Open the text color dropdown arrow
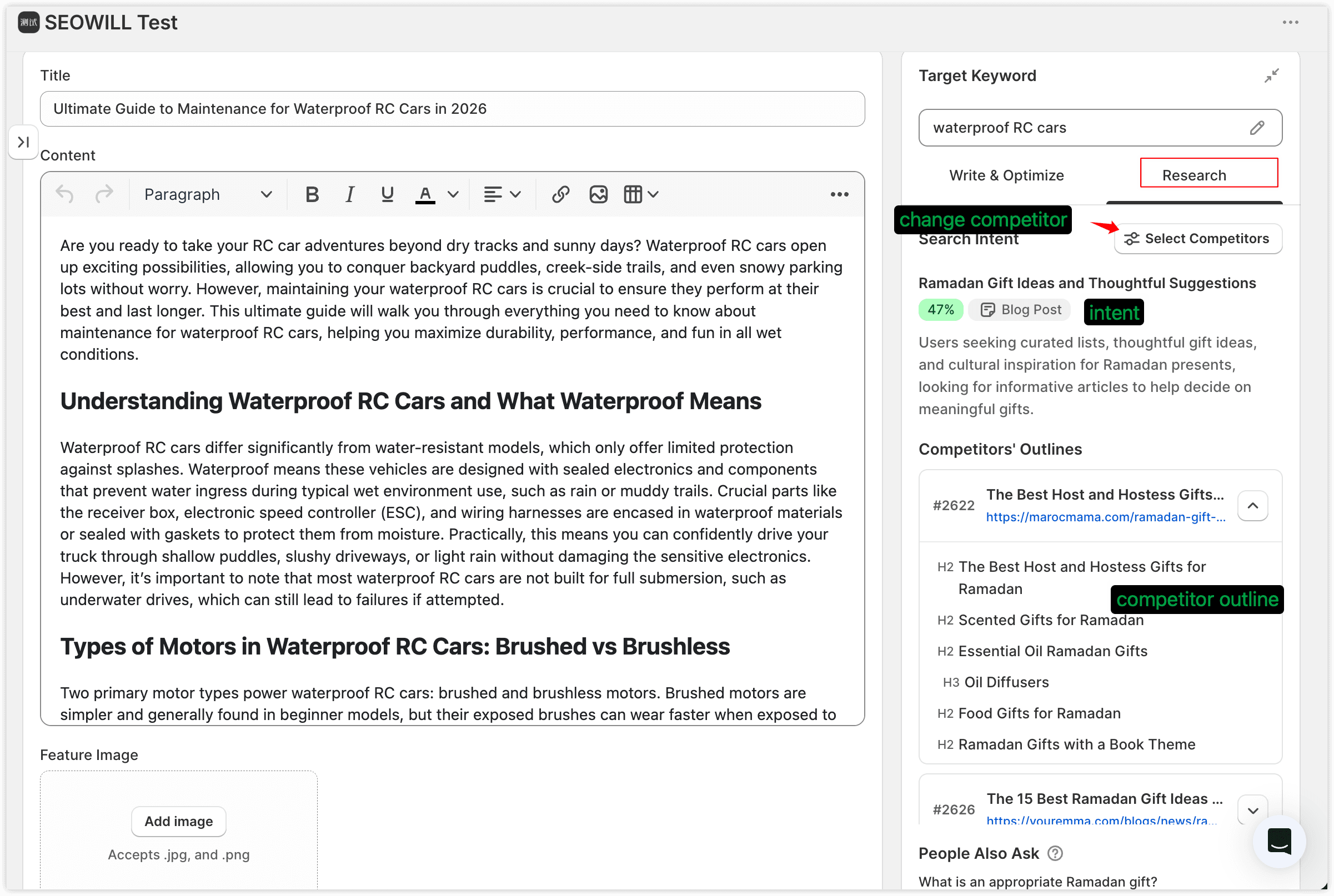 coord(453,194)
